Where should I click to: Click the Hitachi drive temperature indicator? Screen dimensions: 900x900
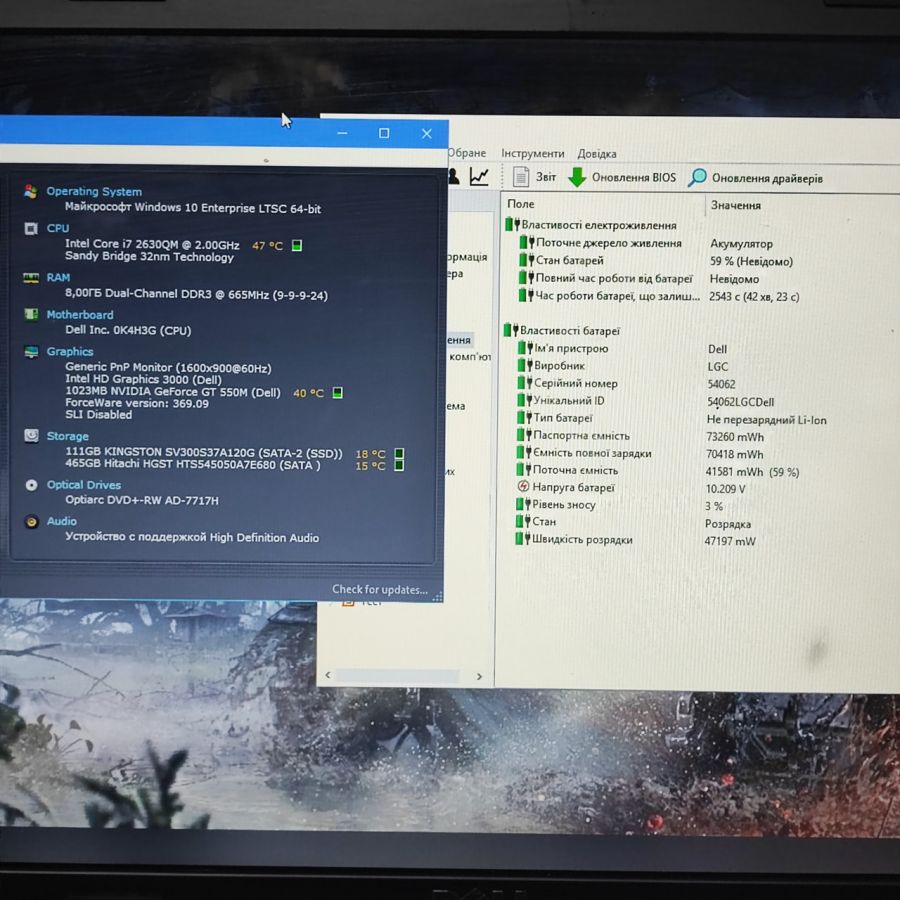tap(399, 465)
